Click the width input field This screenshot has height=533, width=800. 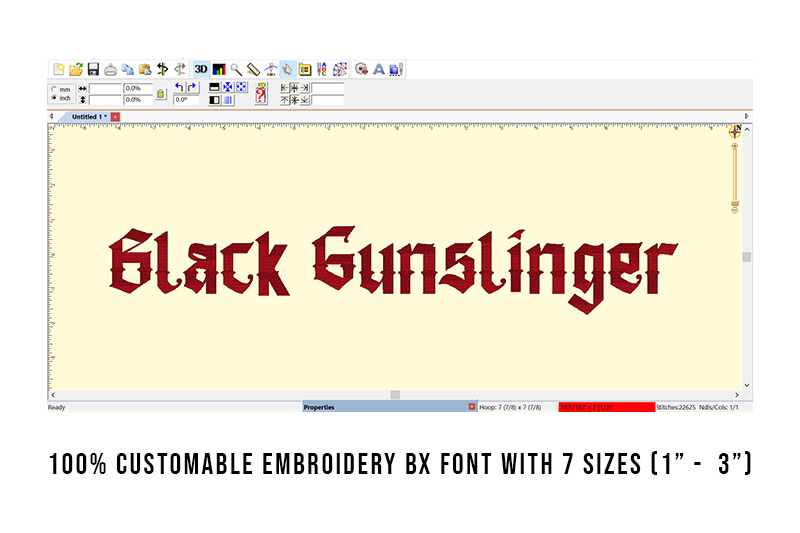[x=106, y=89]
